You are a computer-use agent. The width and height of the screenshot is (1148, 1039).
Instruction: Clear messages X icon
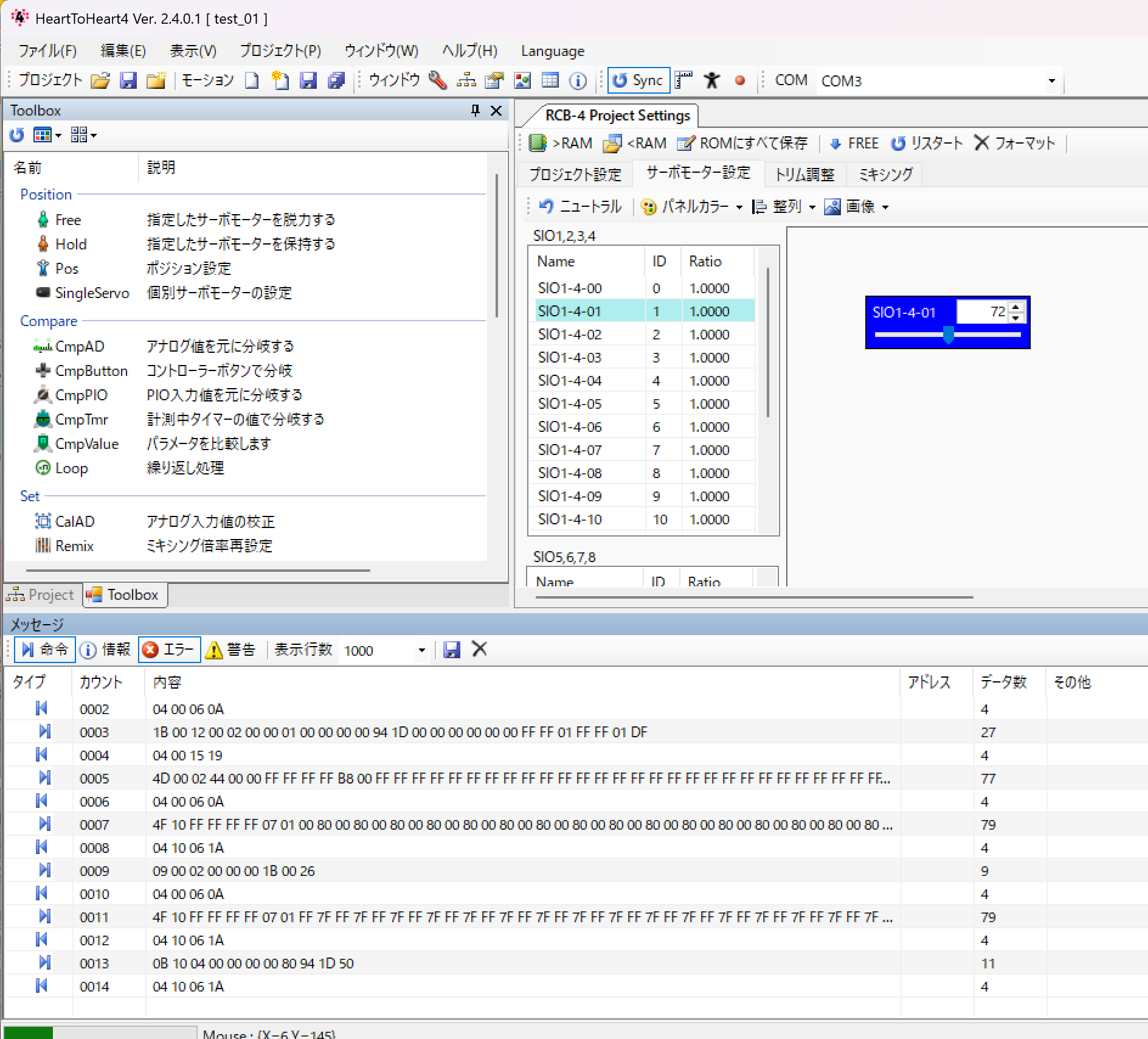479,649
